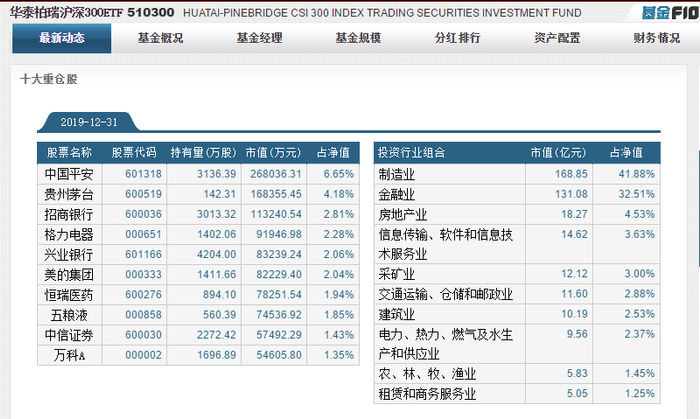Select the 五粮液 stock name
Image resolution: width=700 pixels, height=419 pixels.
click(x=69, y=315)
